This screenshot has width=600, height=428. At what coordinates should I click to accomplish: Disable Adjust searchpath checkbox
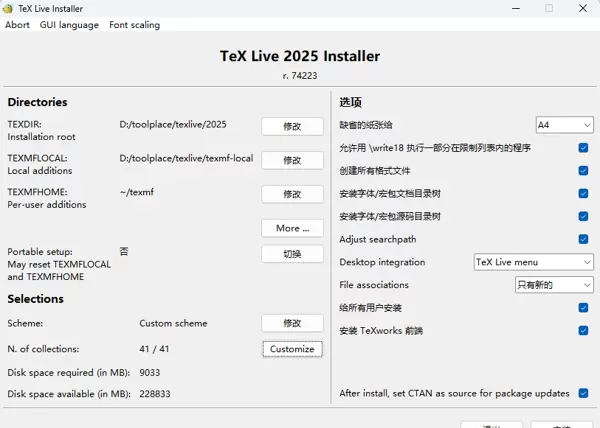[583, 239]
